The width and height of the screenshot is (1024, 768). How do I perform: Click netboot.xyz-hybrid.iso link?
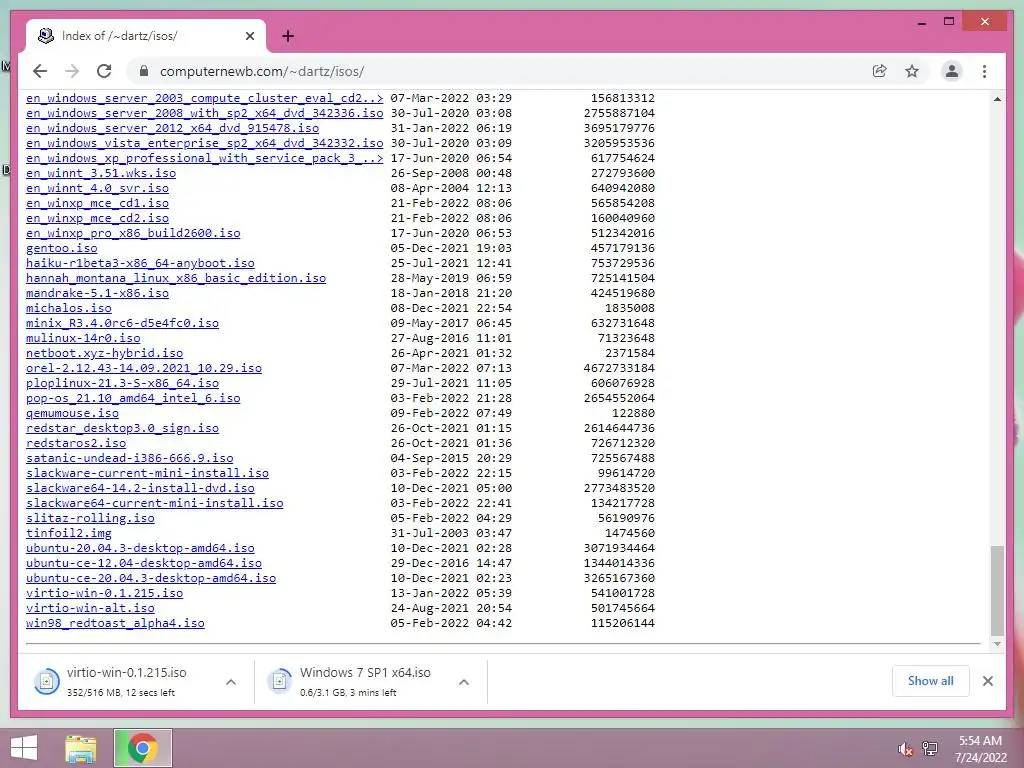click(x=104, y=353)
